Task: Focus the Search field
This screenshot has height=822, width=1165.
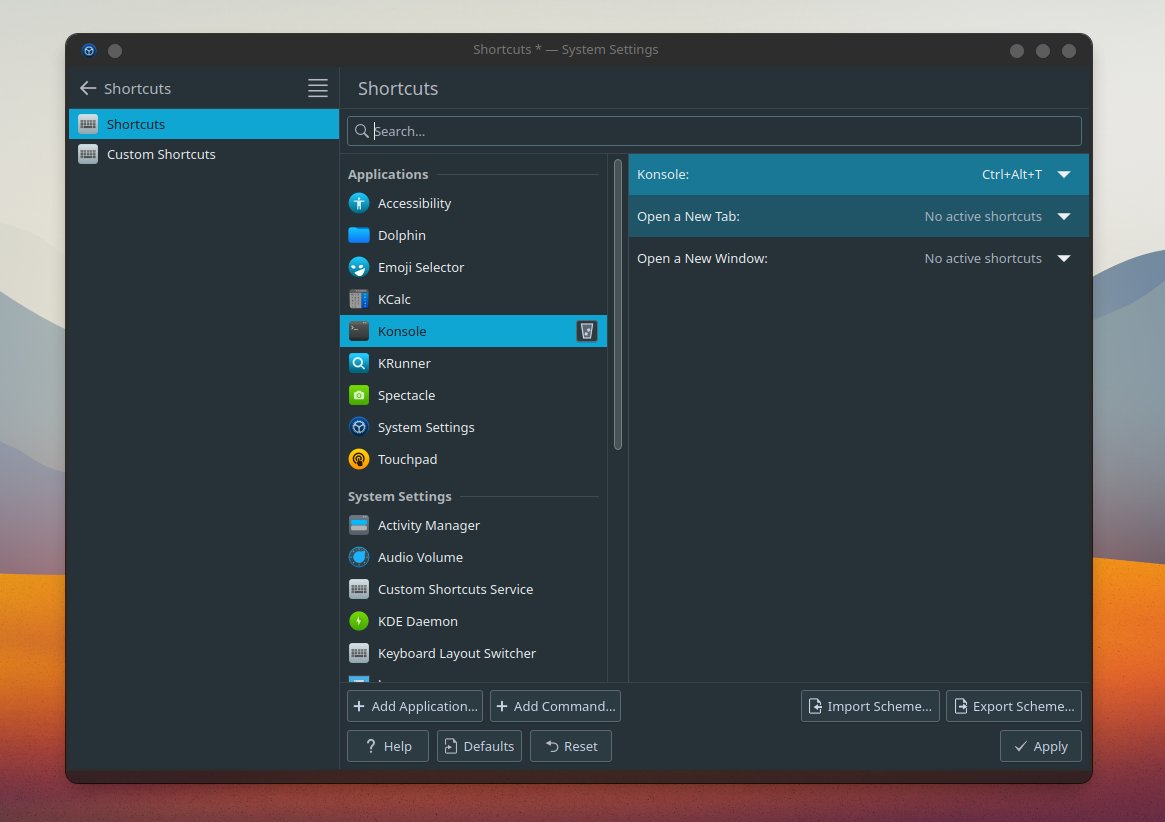Action: [714, 131]
